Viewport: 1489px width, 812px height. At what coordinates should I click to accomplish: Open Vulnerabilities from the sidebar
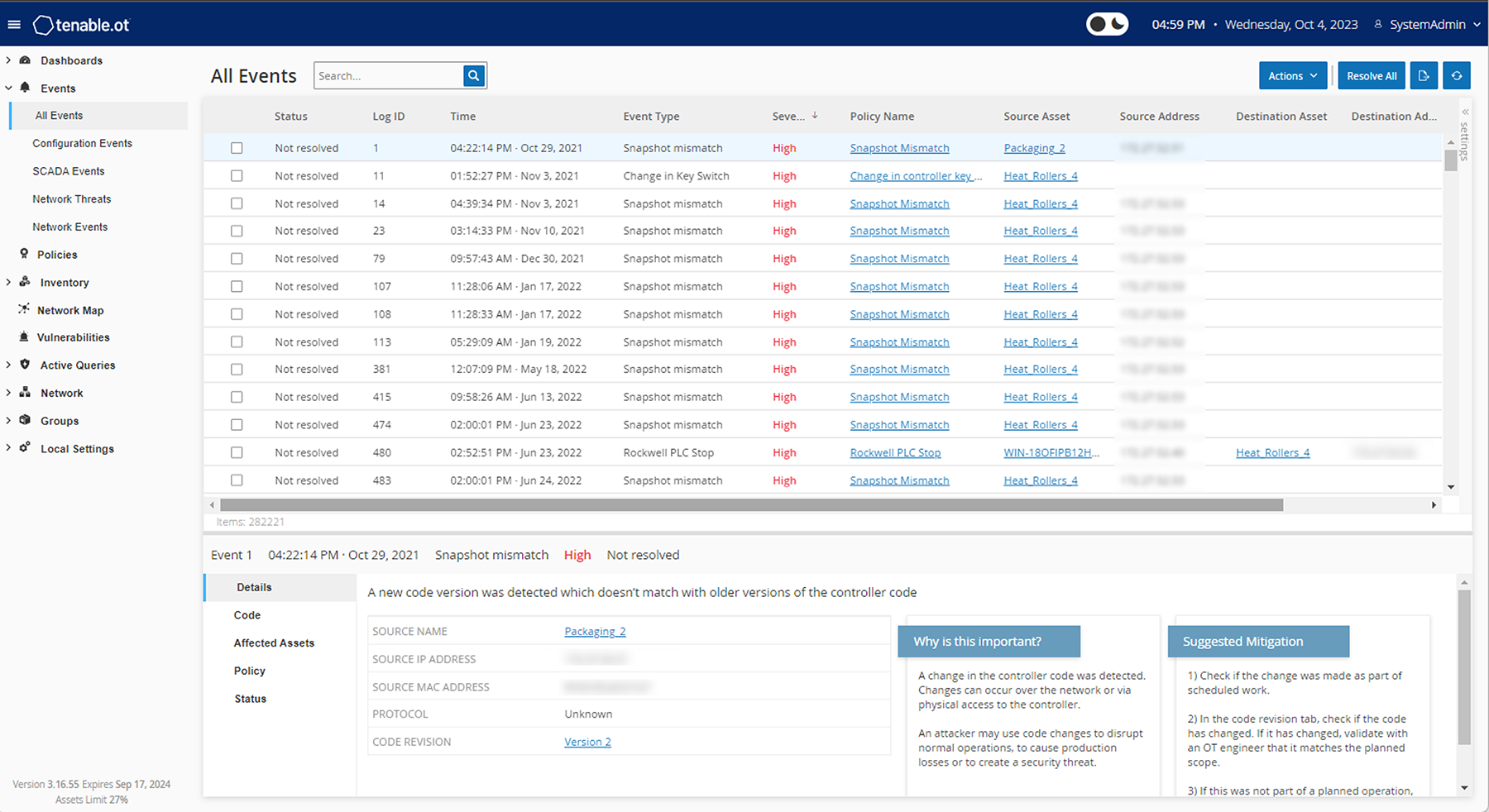tap(73, 337)
